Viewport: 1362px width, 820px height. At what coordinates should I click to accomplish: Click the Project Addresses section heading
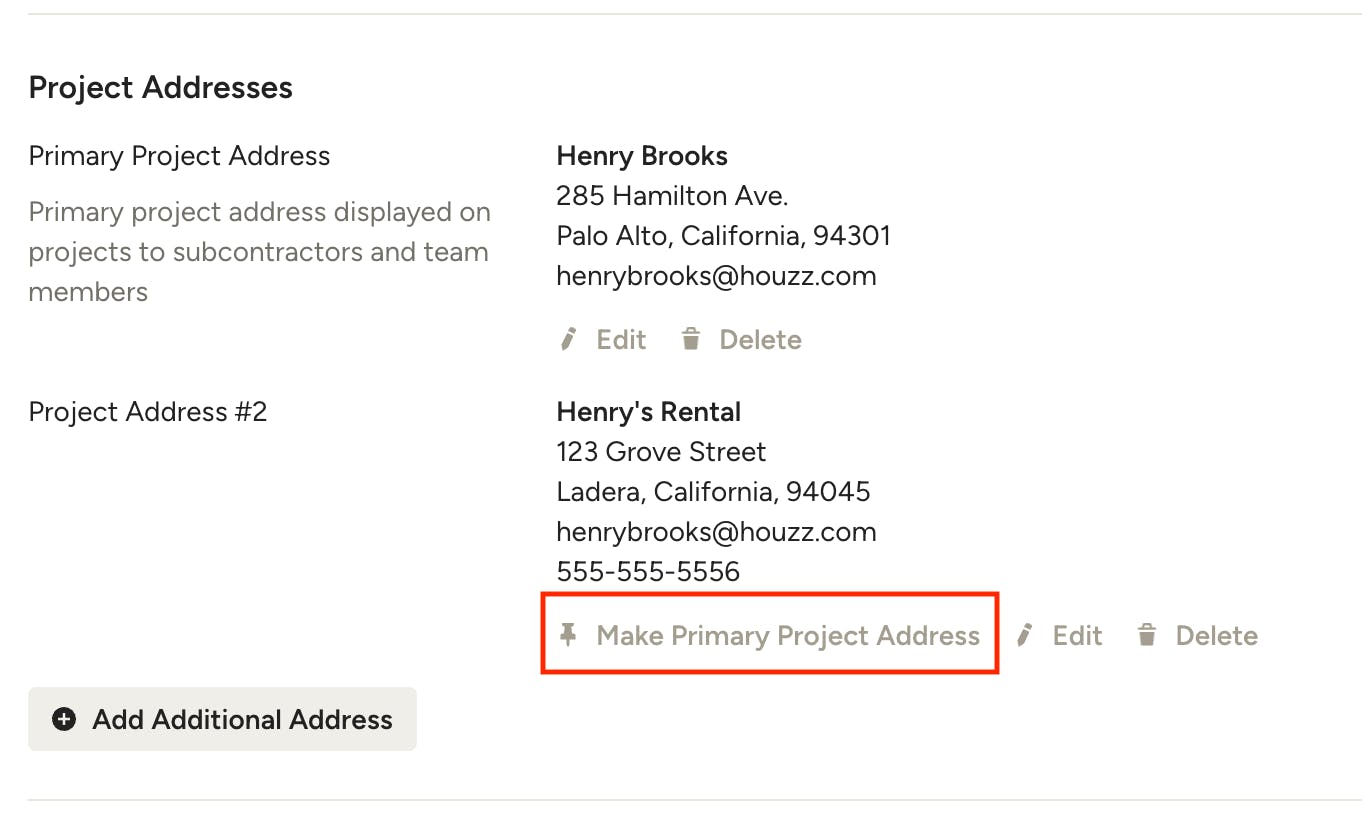161,88
